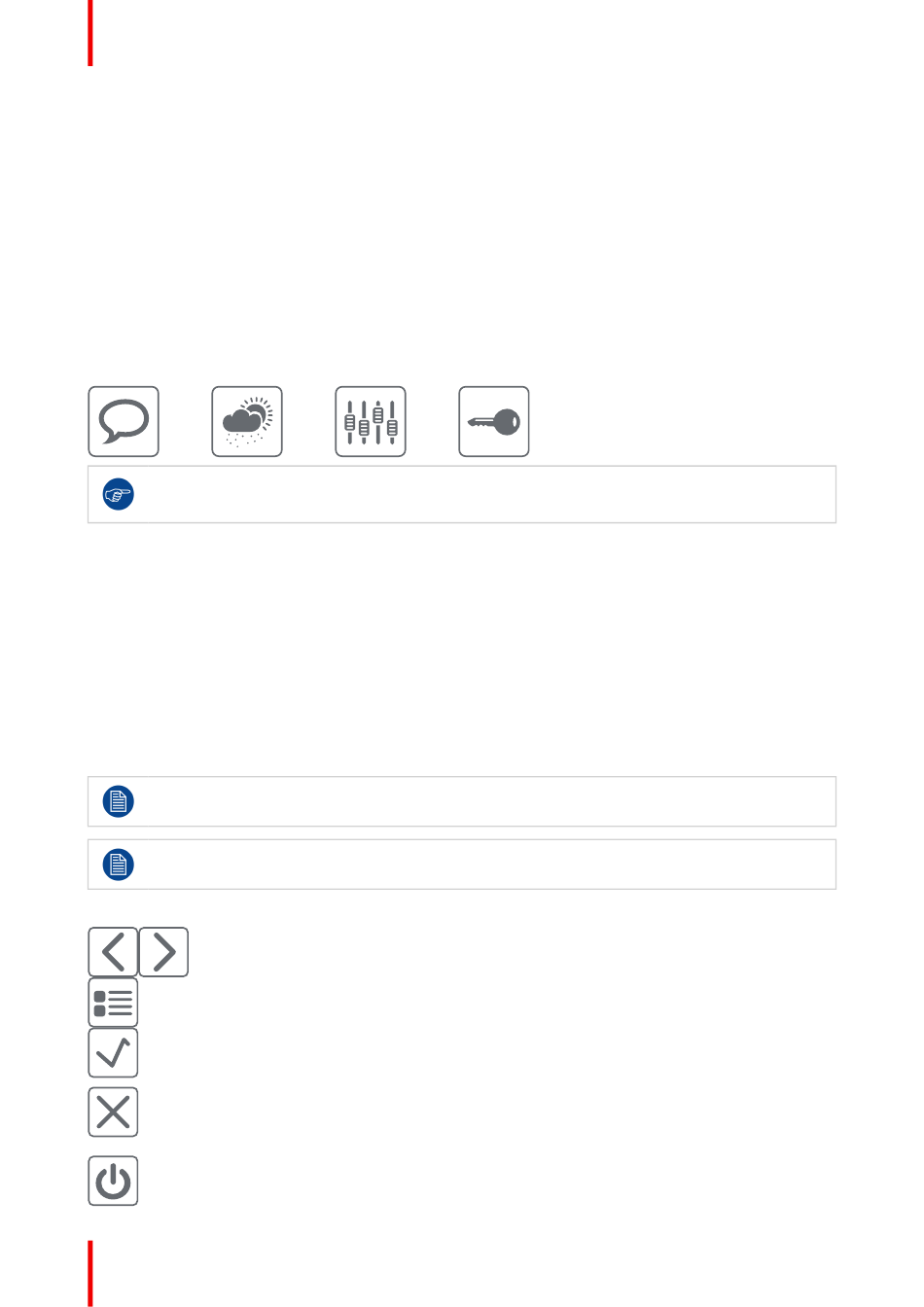Screen dimensions: 924x1307
Task: Click inside the lower note box
Action: tap(462, 865)
